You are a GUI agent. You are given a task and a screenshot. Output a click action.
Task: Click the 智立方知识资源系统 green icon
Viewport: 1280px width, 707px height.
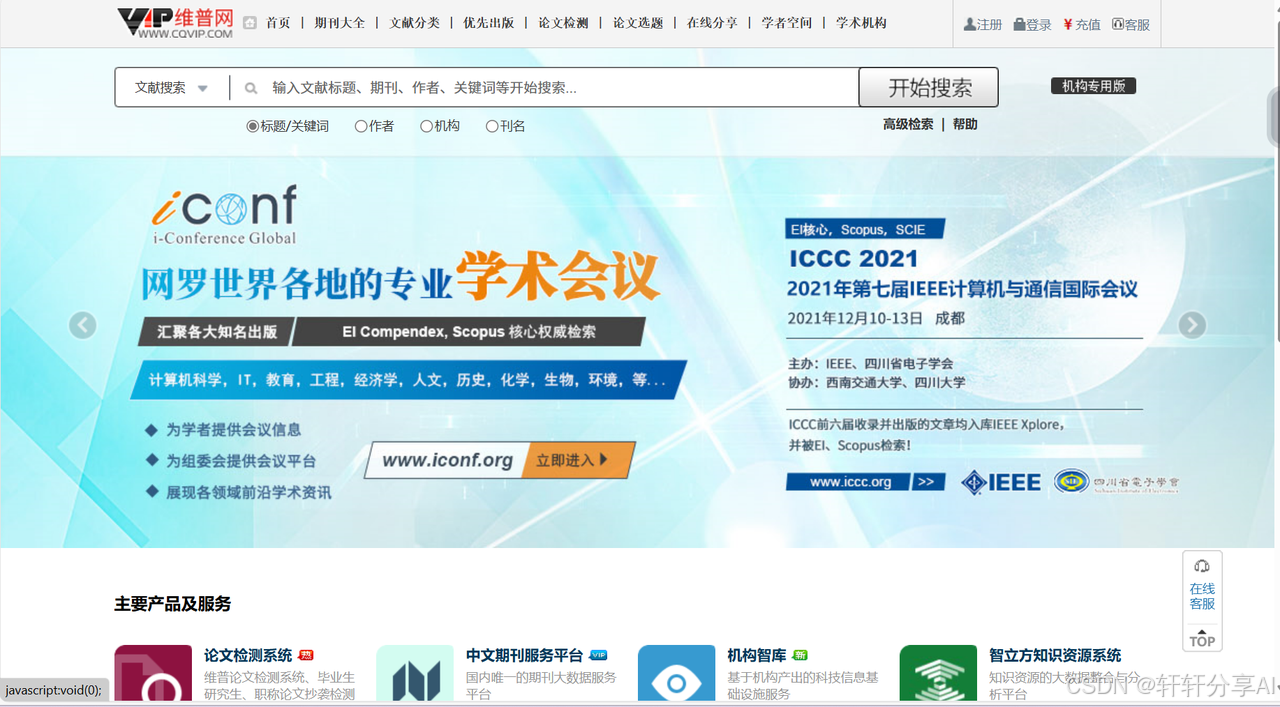[x=938, y=674]
